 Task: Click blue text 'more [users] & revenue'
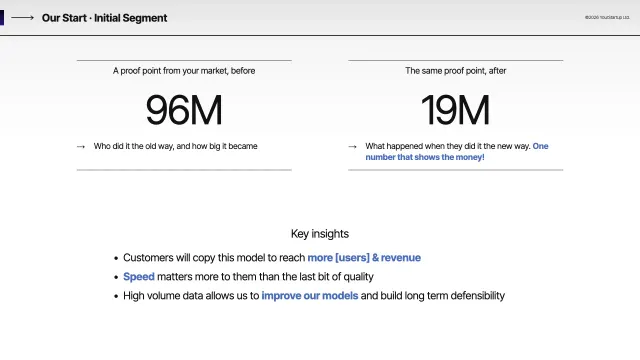pos(364,258)
